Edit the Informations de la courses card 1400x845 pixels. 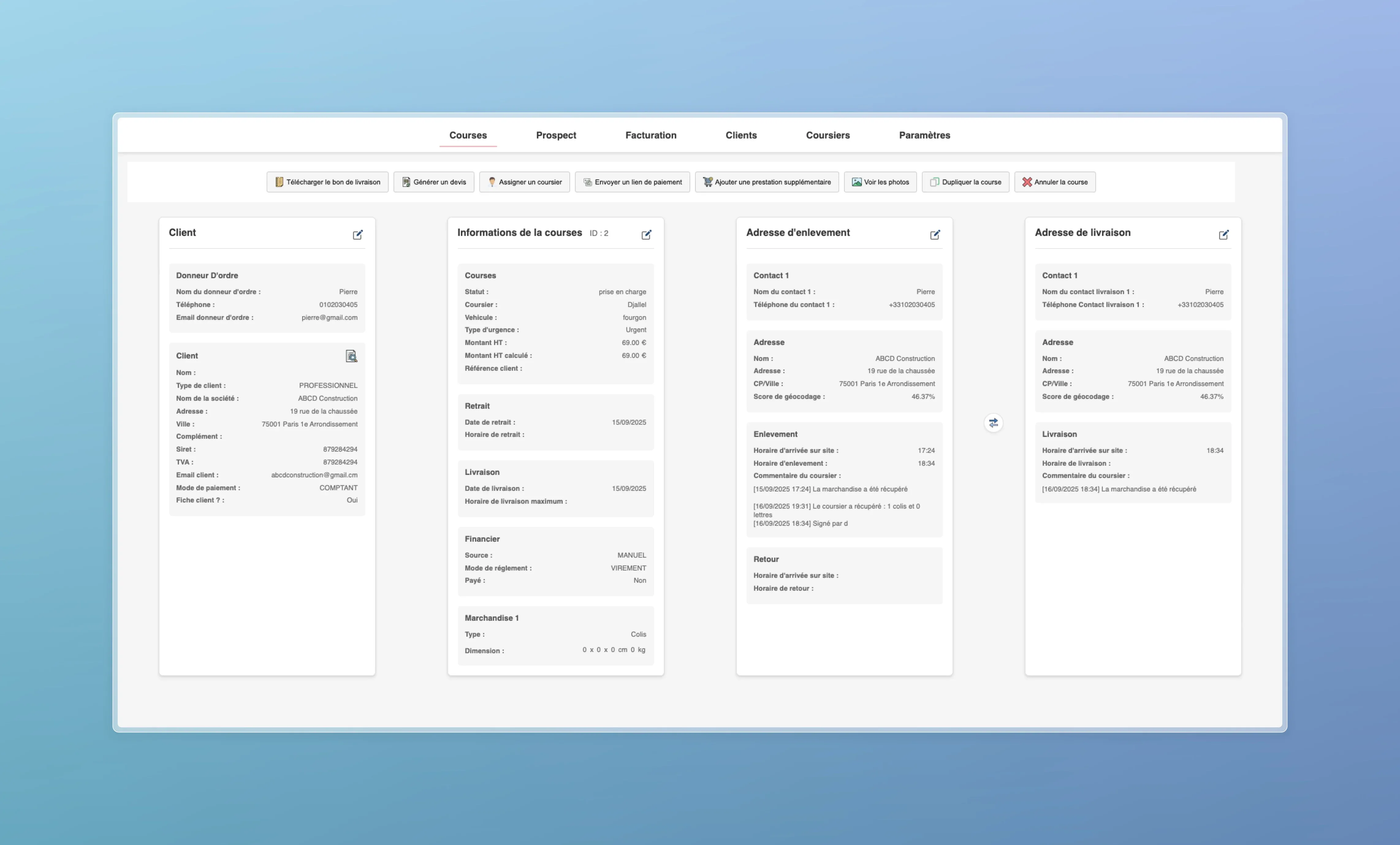pyautogui.click(x=646, y=234)
